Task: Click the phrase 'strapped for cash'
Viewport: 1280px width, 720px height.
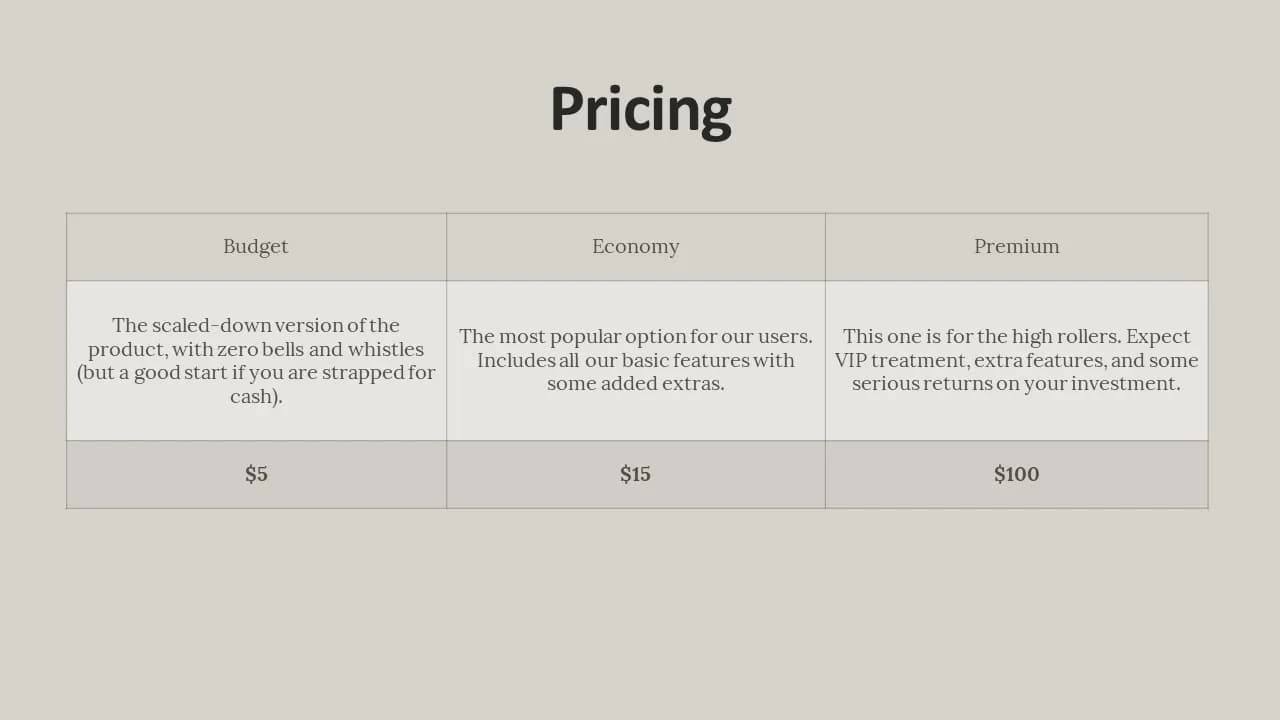Action: (333, 385)
